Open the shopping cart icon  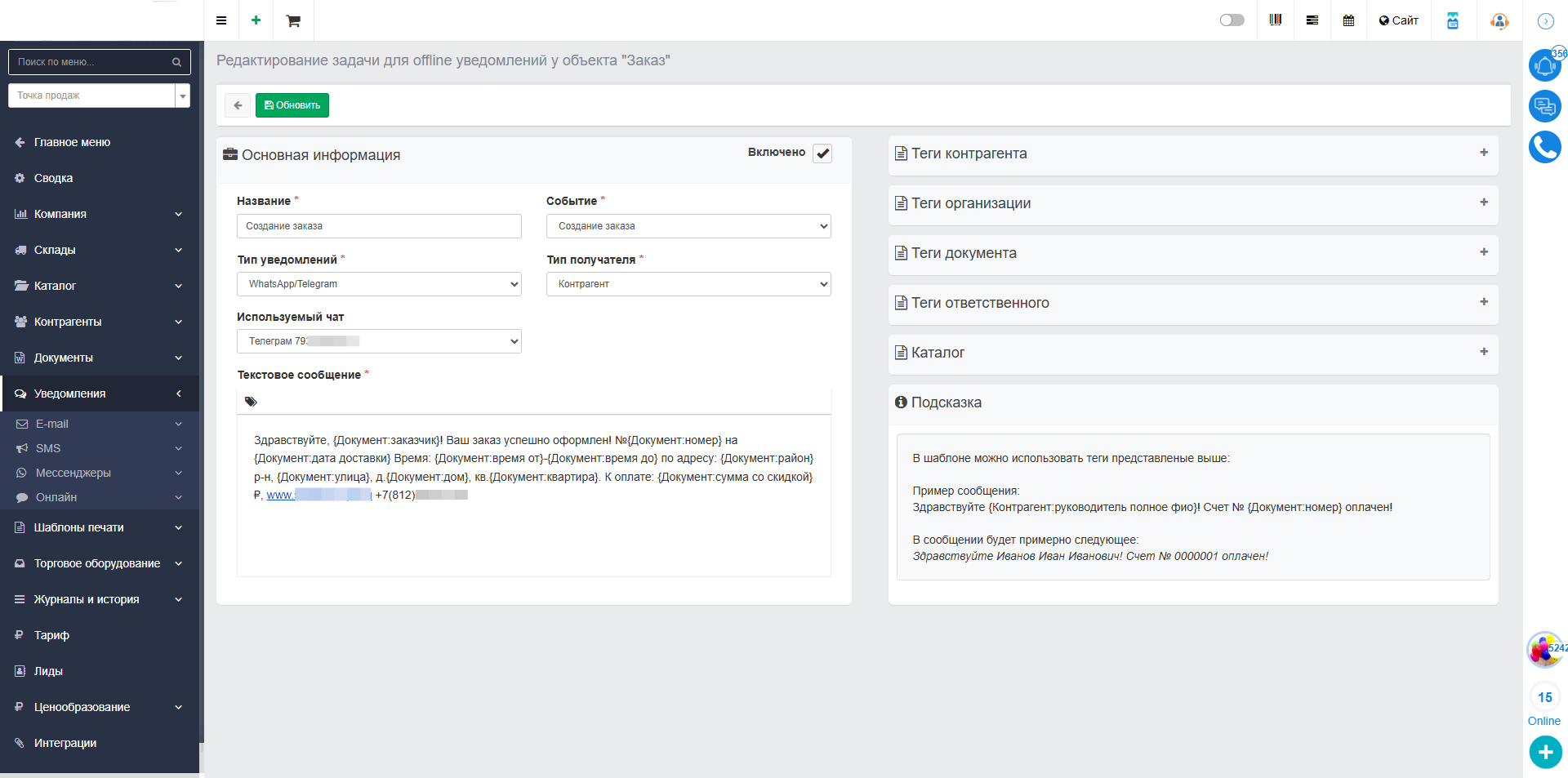[x=293, y=20]
